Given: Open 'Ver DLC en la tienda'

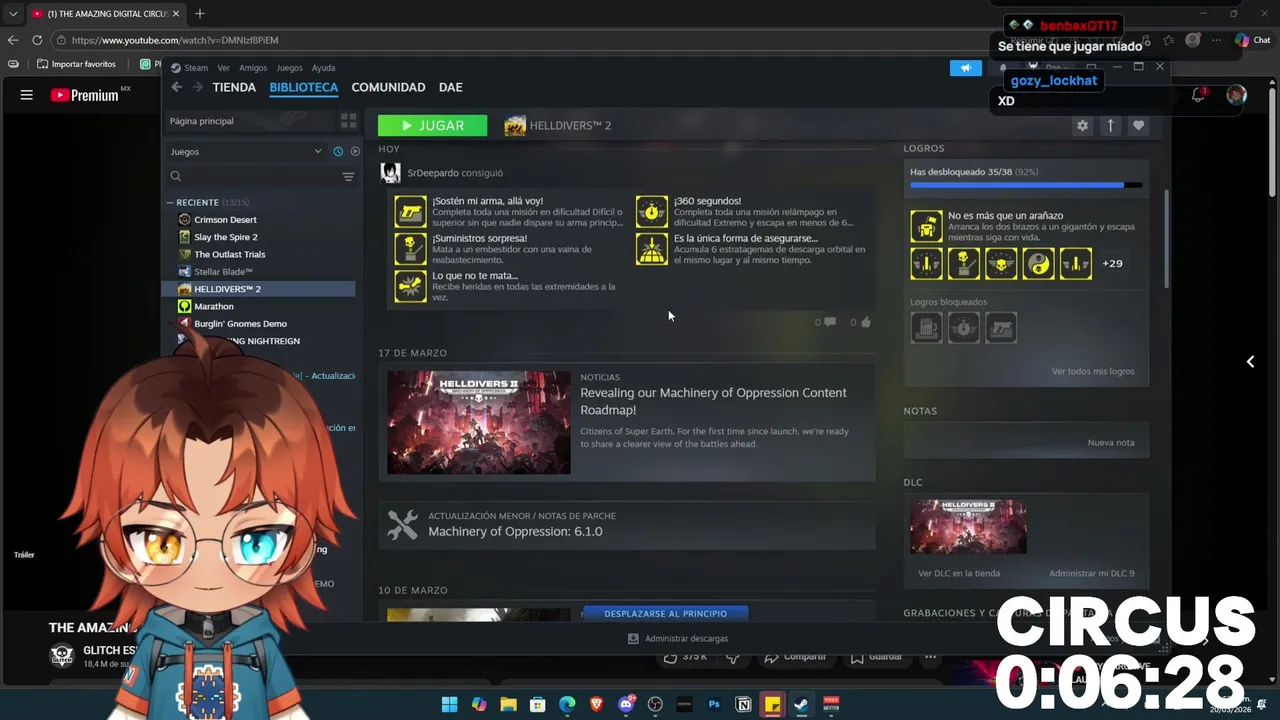Looking at the screenshot, I should pos(959,573).
